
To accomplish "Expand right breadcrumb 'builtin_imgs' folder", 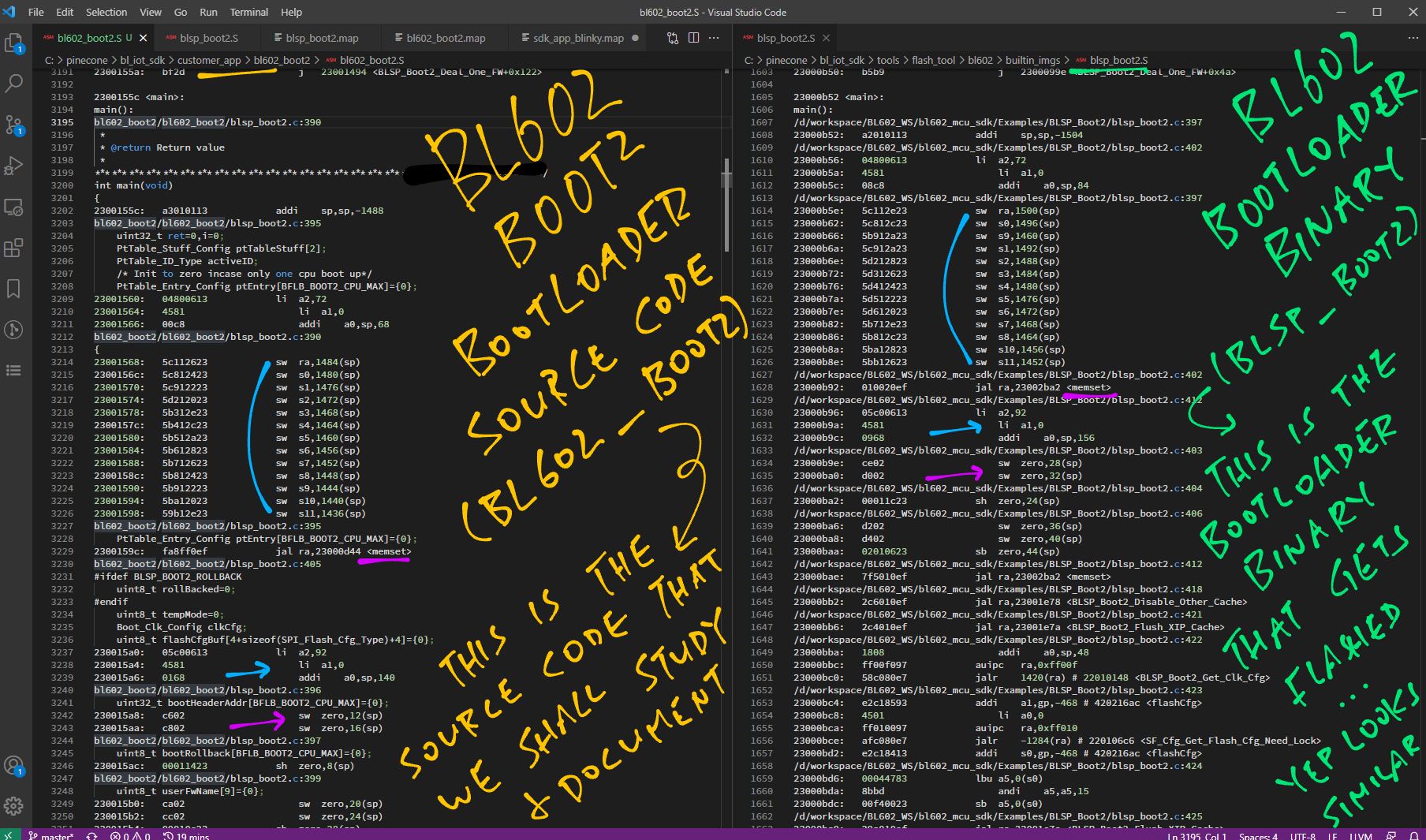I will 1033,60.
